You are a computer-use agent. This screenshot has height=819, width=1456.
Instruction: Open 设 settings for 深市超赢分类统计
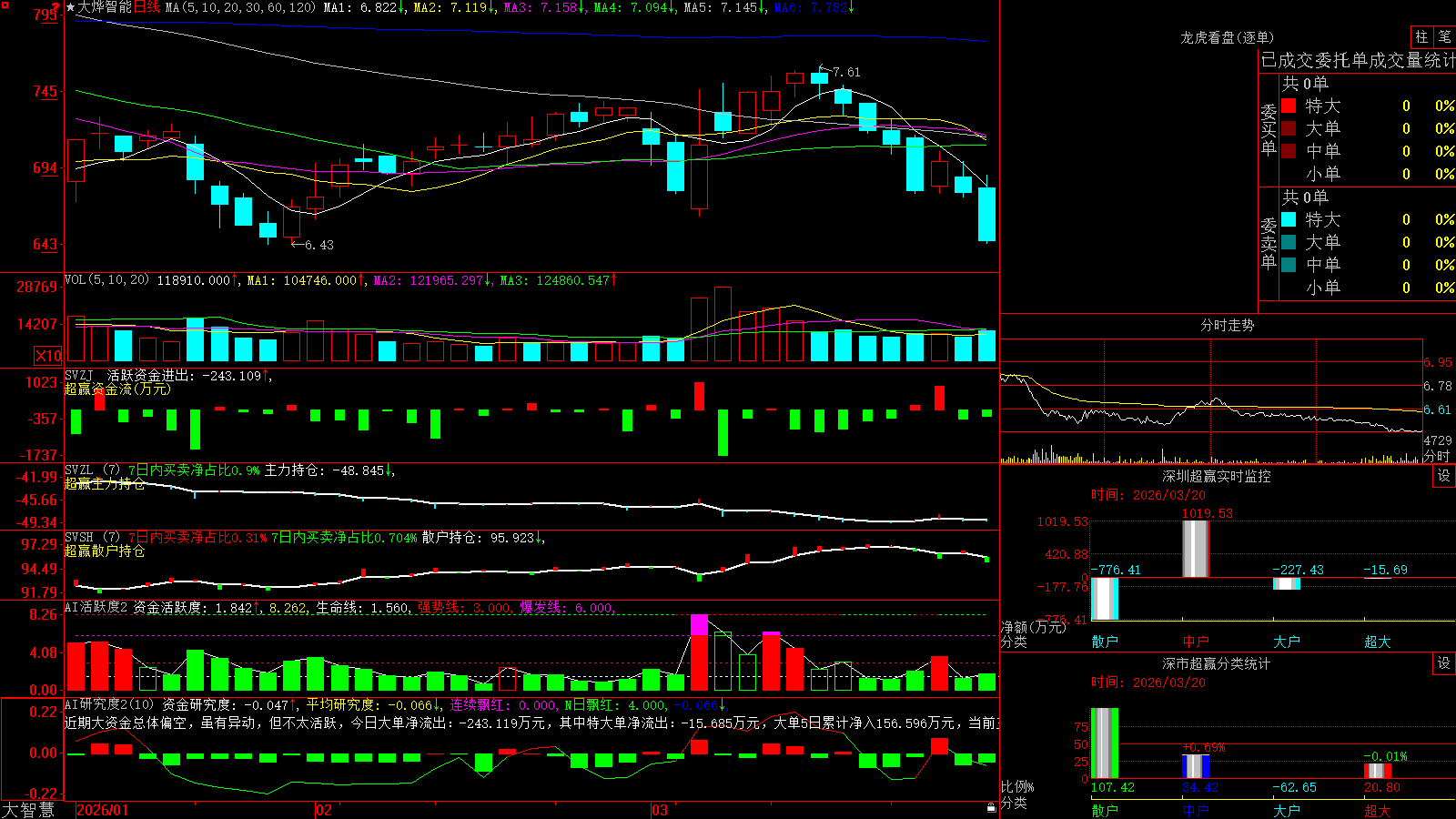click(x=1444, y=663)
